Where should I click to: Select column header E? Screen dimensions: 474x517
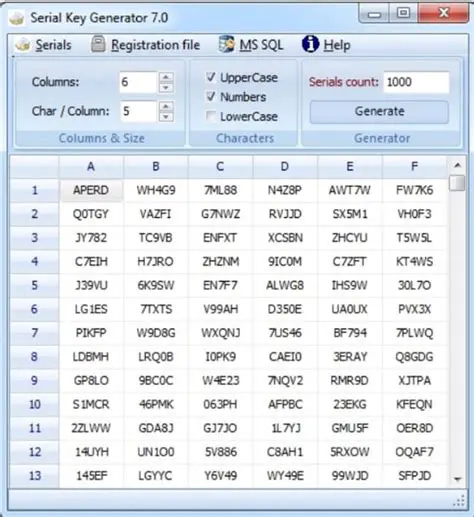pos(350,166)
